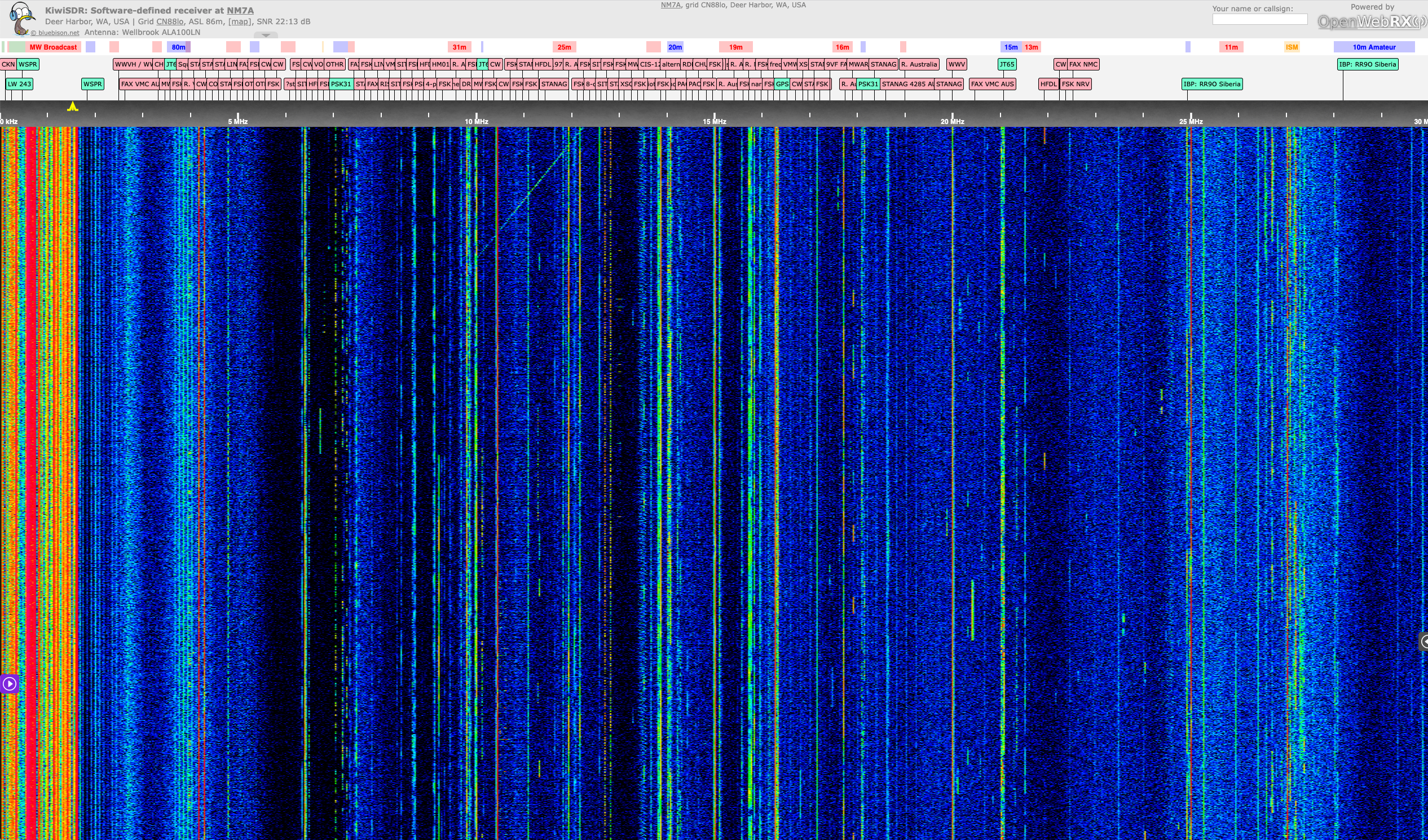The height and width of the screenshot is (840, 1428).
Task: Select the MW Broadcast band bar
Action: (52, 47)
